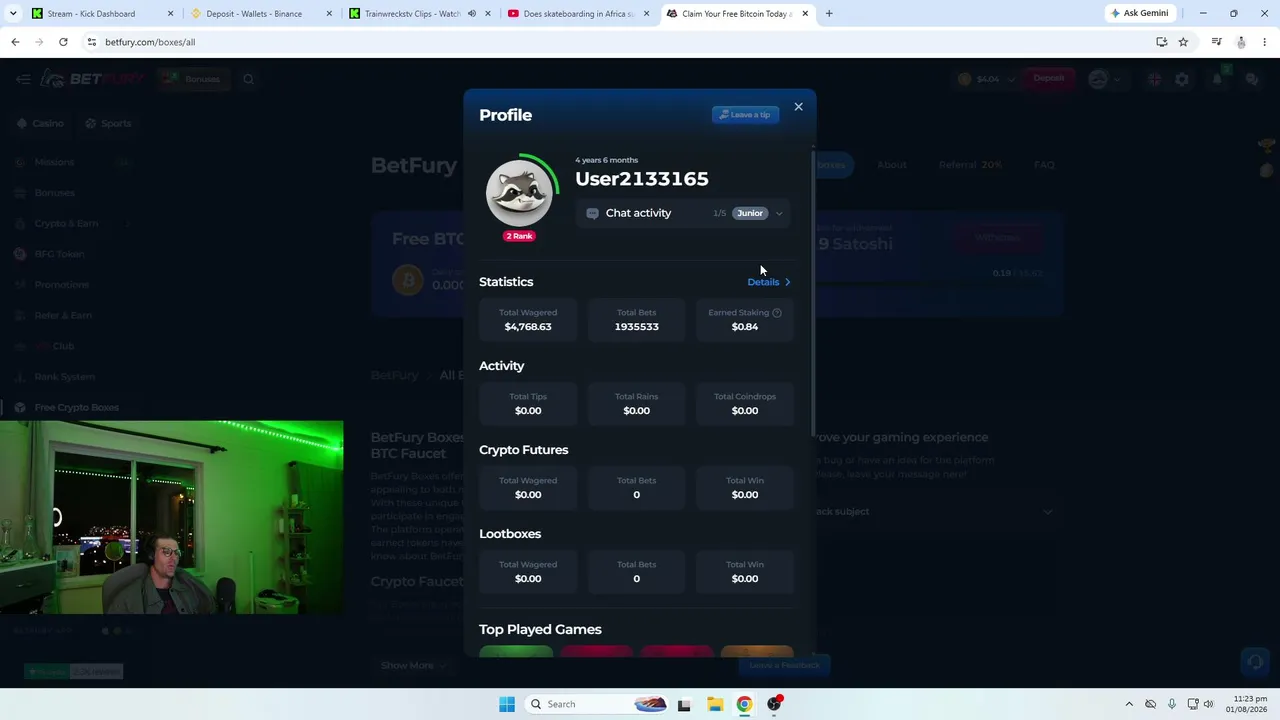Expand the Show More section

tap(413, 666)
